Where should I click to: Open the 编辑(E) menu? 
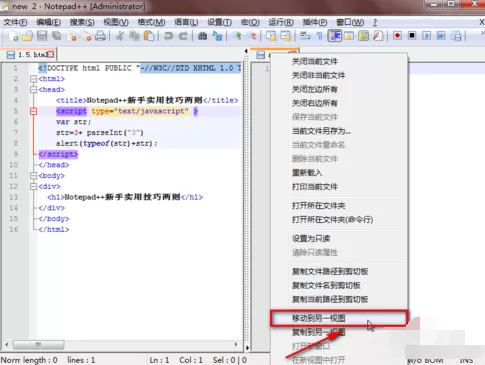(48, 22)
